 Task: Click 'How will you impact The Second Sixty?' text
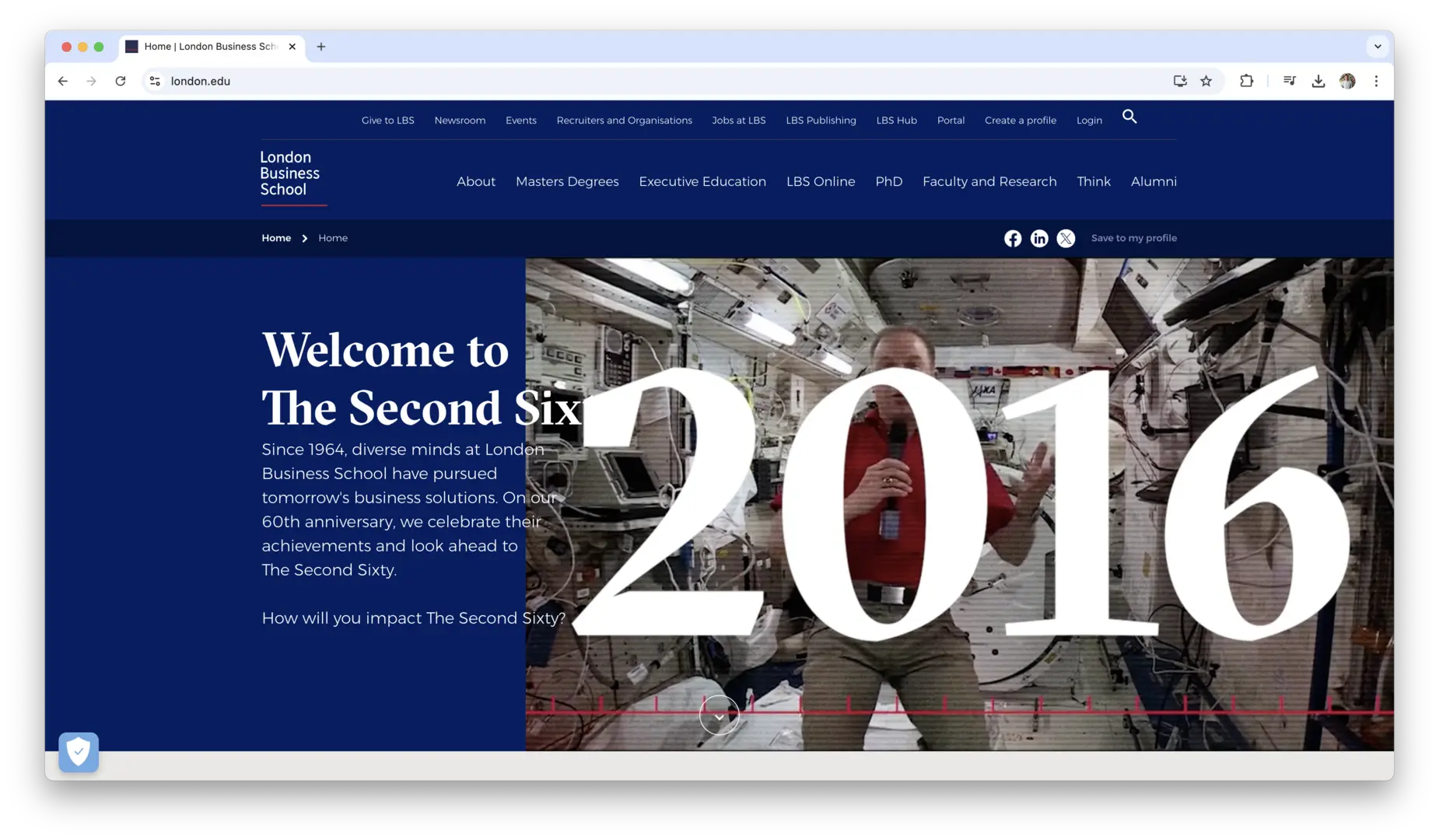(x=414, y=618)
